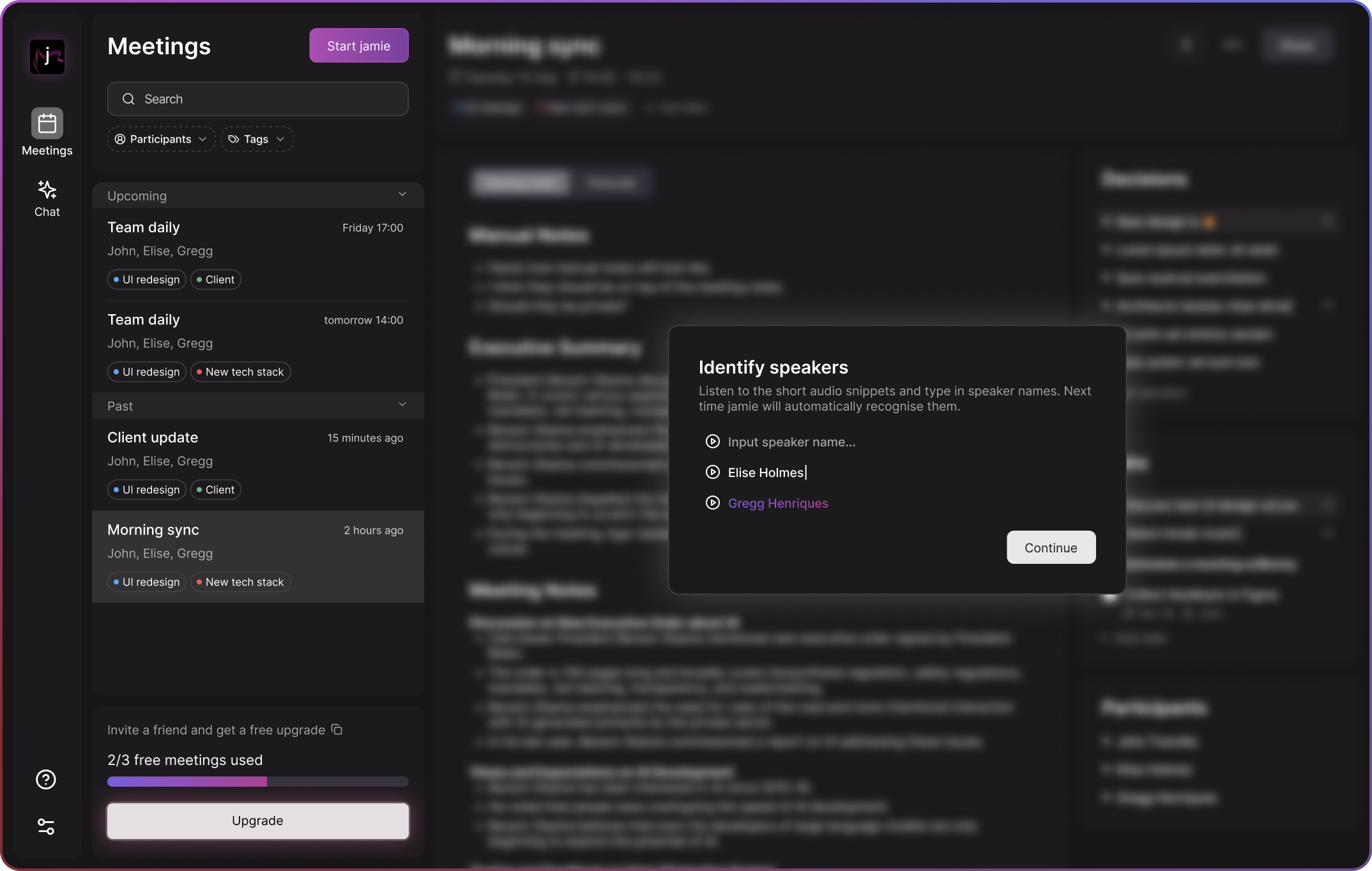Image resolution: width=1372 pixels, height=871 pixels.
Task: Open the Tags filter dropdown
Action: click(x=257, y=139)
